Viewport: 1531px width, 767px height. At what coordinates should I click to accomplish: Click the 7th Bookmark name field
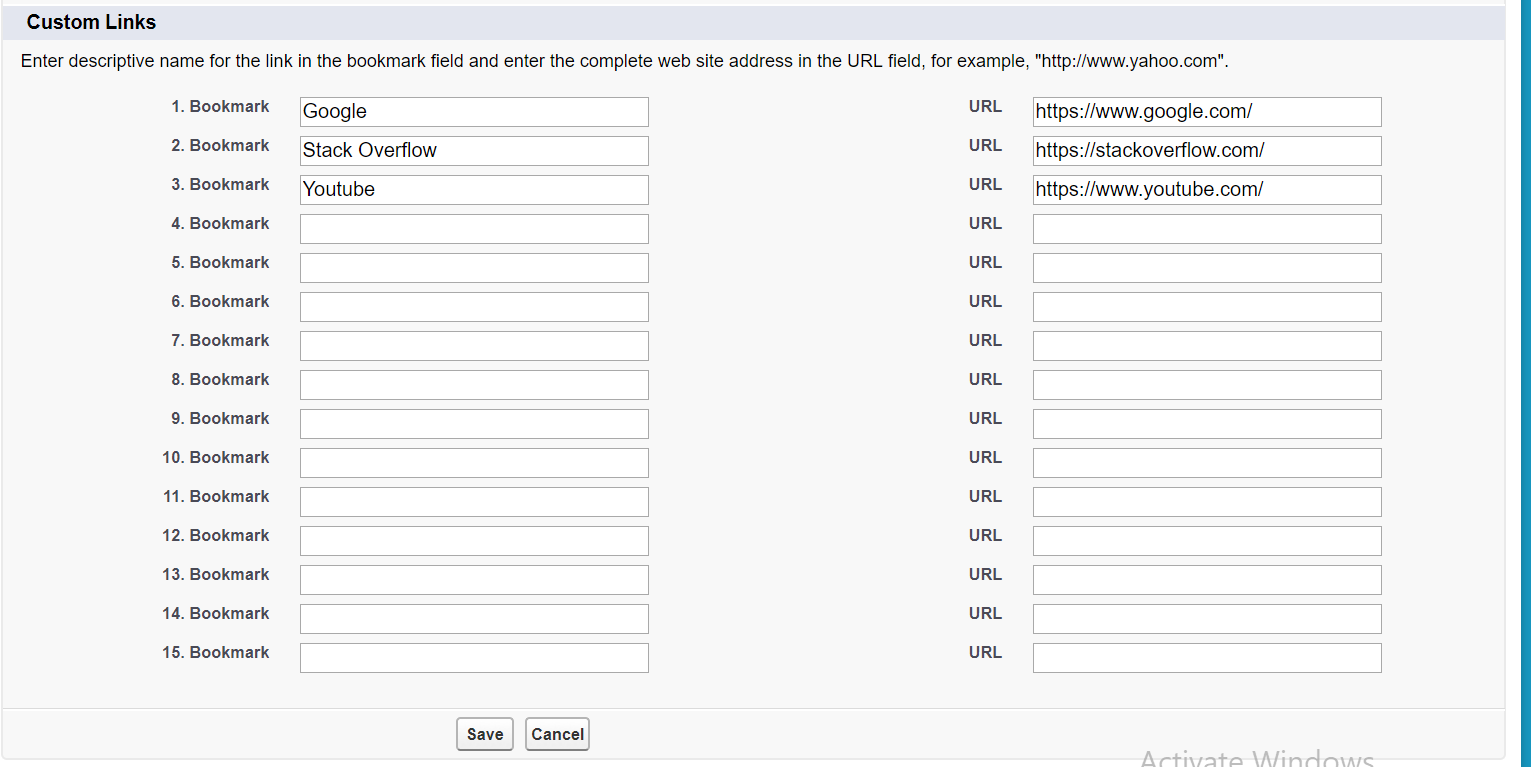pyautogui.click(x=474, y=346)
